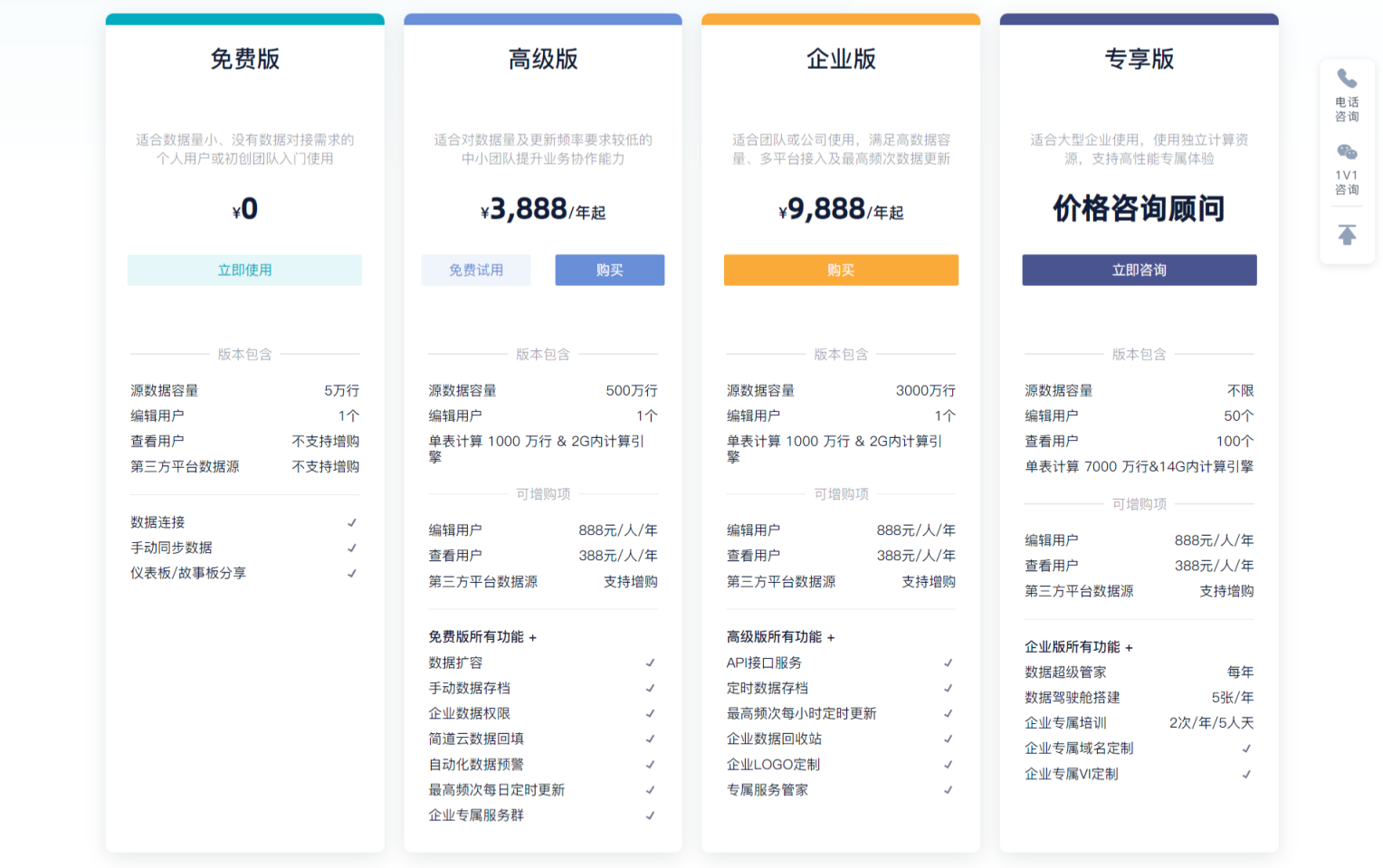Click the 价格咨询顾问 heading text

[x=1139, y=209]
